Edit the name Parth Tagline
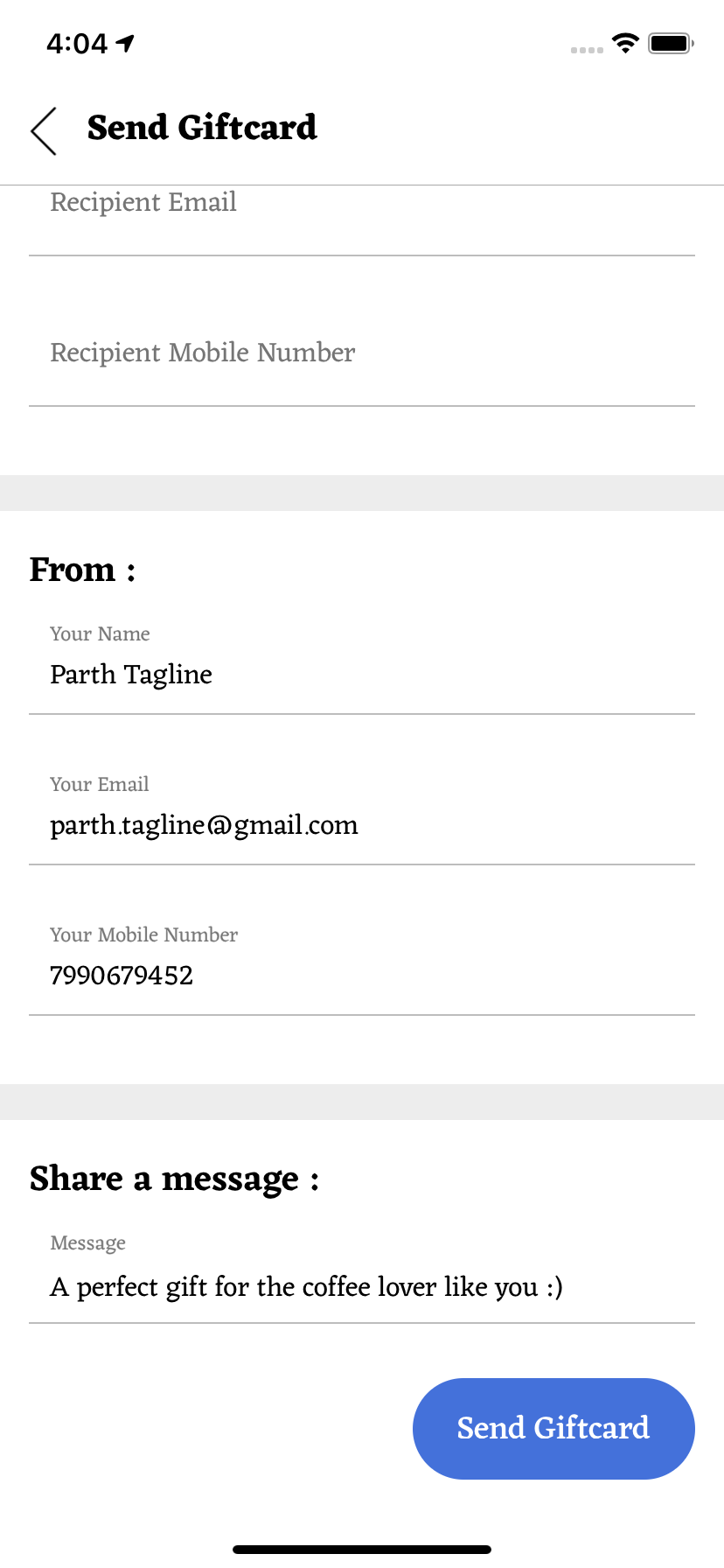This screenshot has height=1568, width=724. [131, 675]
